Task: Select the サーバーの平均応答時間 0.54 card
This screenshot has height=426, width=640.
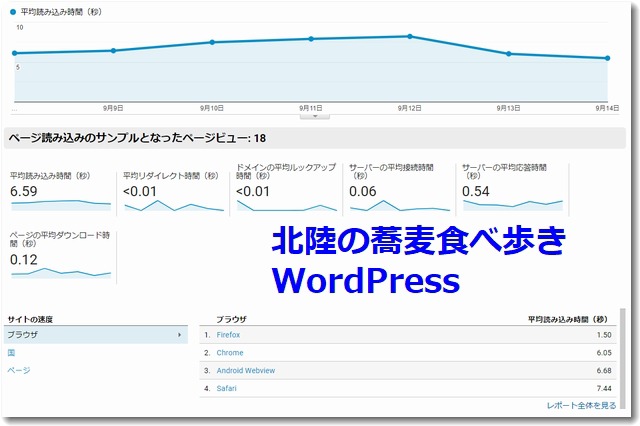Action: pos(513,190)
